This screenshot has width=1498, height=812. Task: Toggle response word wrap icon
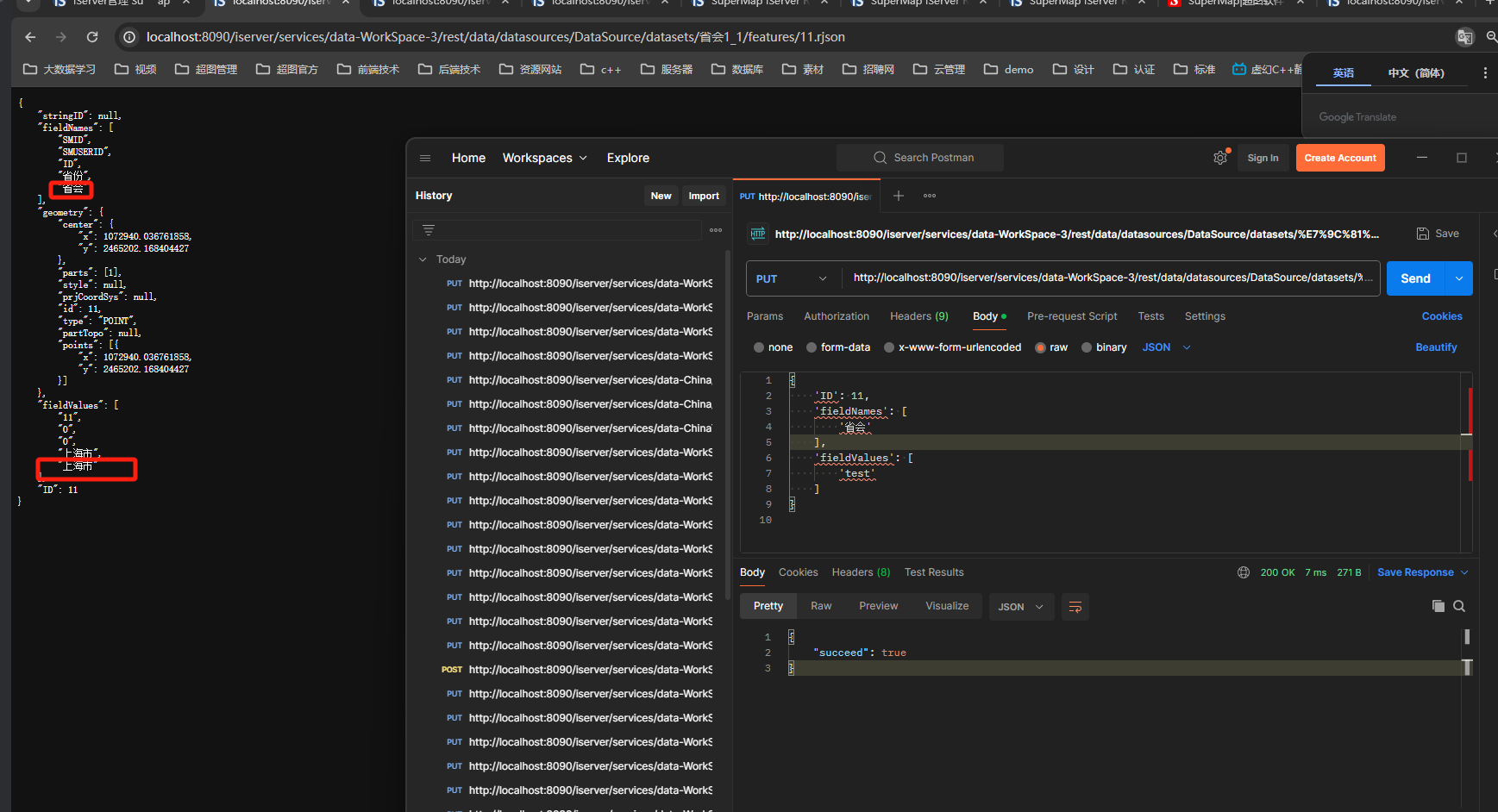click(1075, 607)
